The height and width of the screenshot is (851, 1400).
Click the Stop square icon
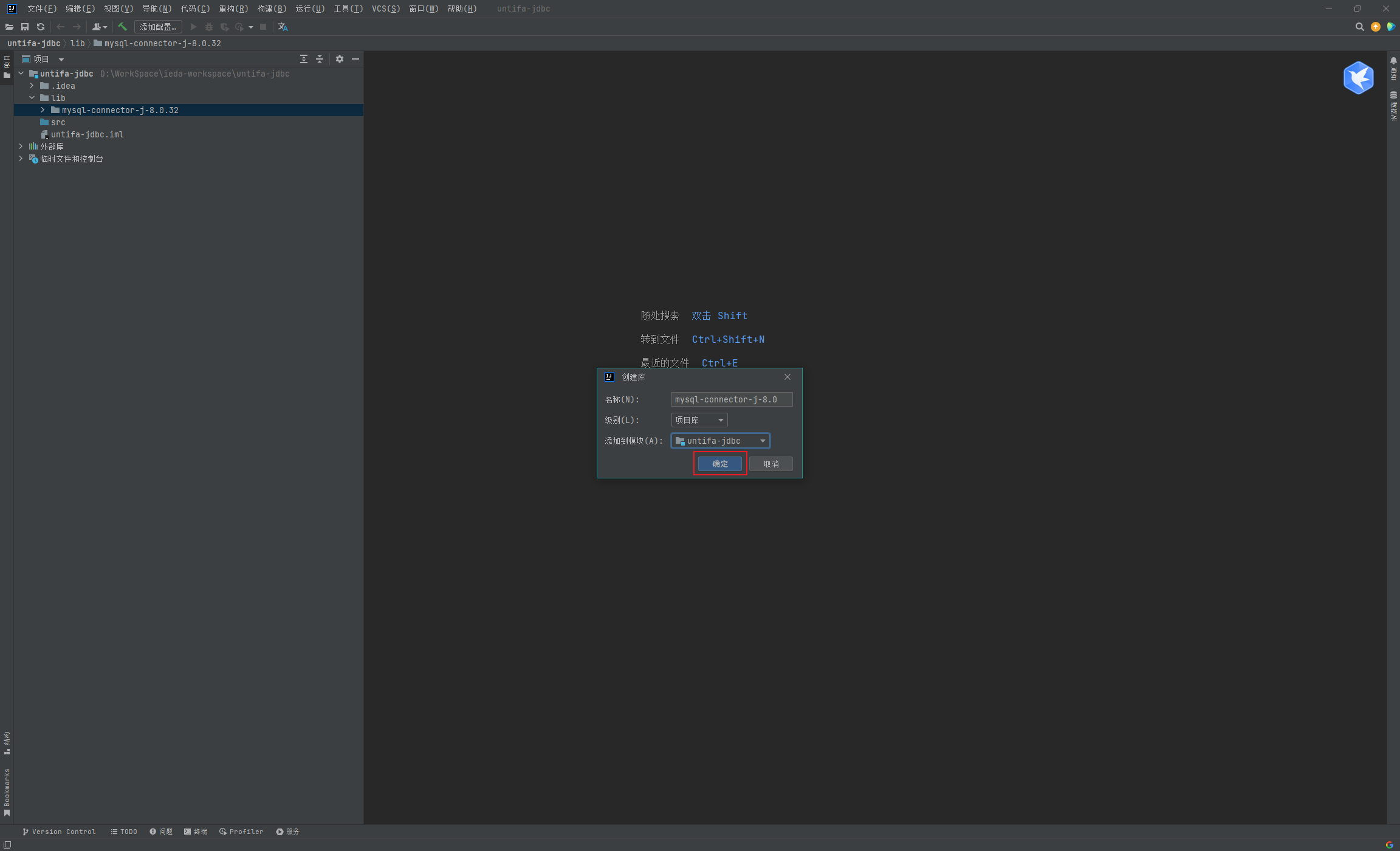[263, 27]
